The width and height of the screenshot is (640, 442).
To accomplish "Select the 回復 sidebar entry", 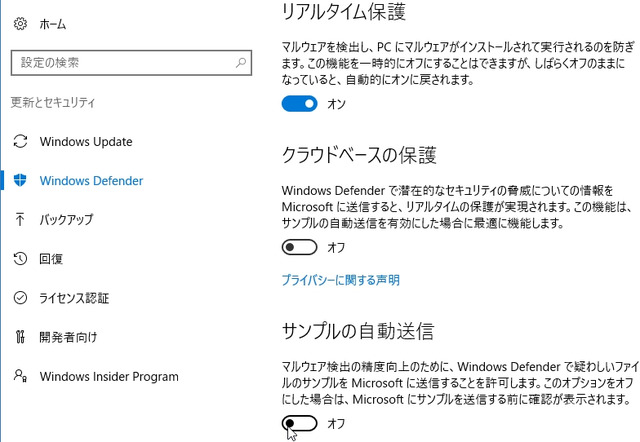I will pyautogui.click(x=51, y=259).
